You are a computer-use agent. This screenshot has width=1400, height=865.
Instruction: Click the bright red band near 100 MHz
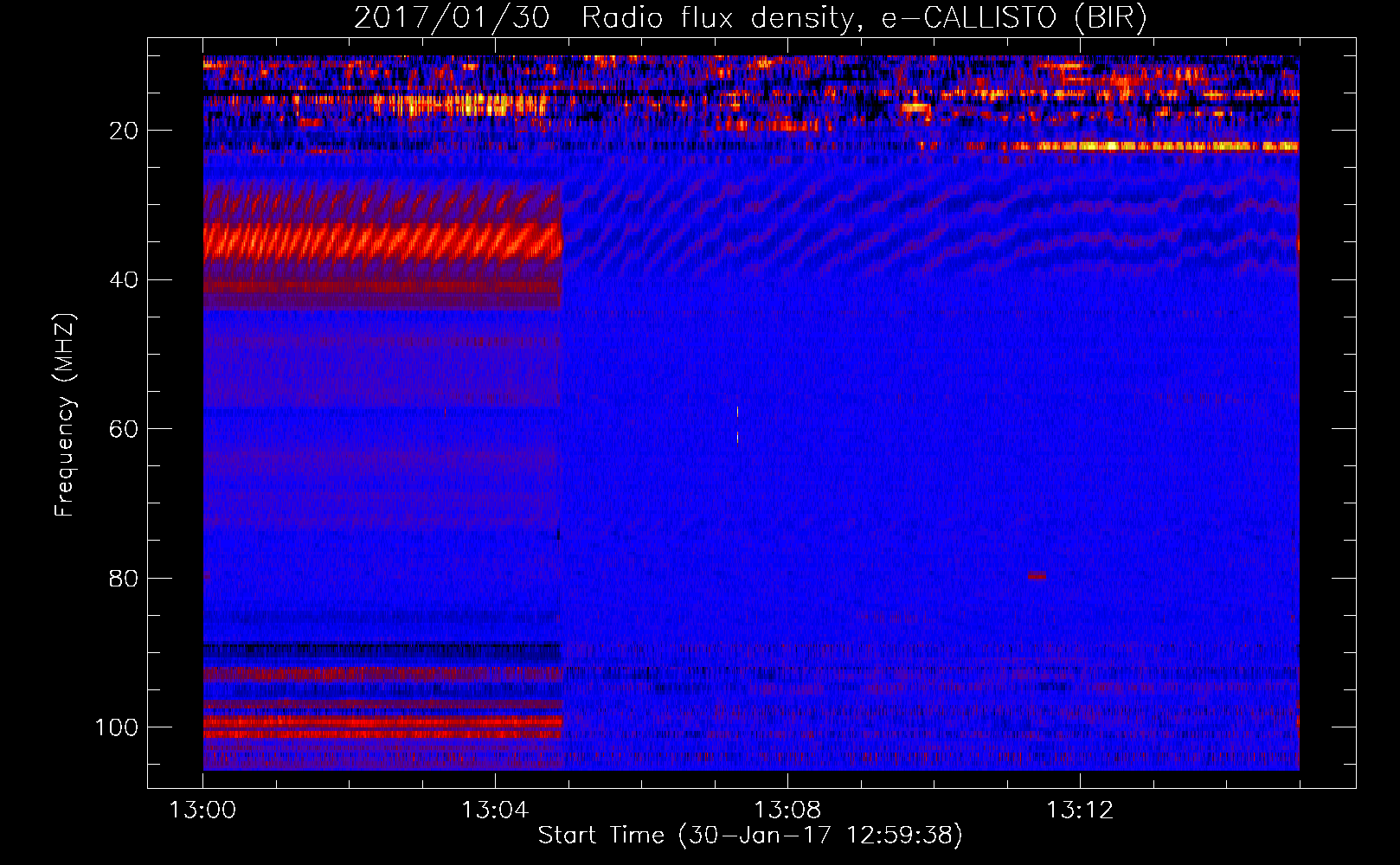pyautogui.click(x=382, y=721)
